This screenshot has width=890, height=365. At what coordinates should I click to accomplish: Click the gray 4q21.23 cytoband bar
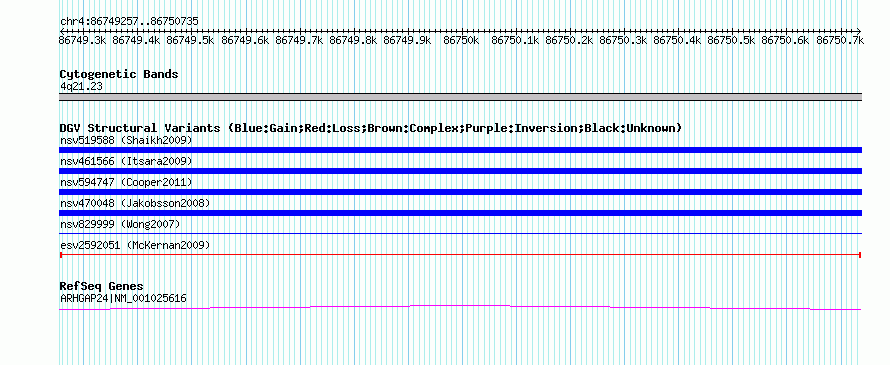(x=460, y=97)
